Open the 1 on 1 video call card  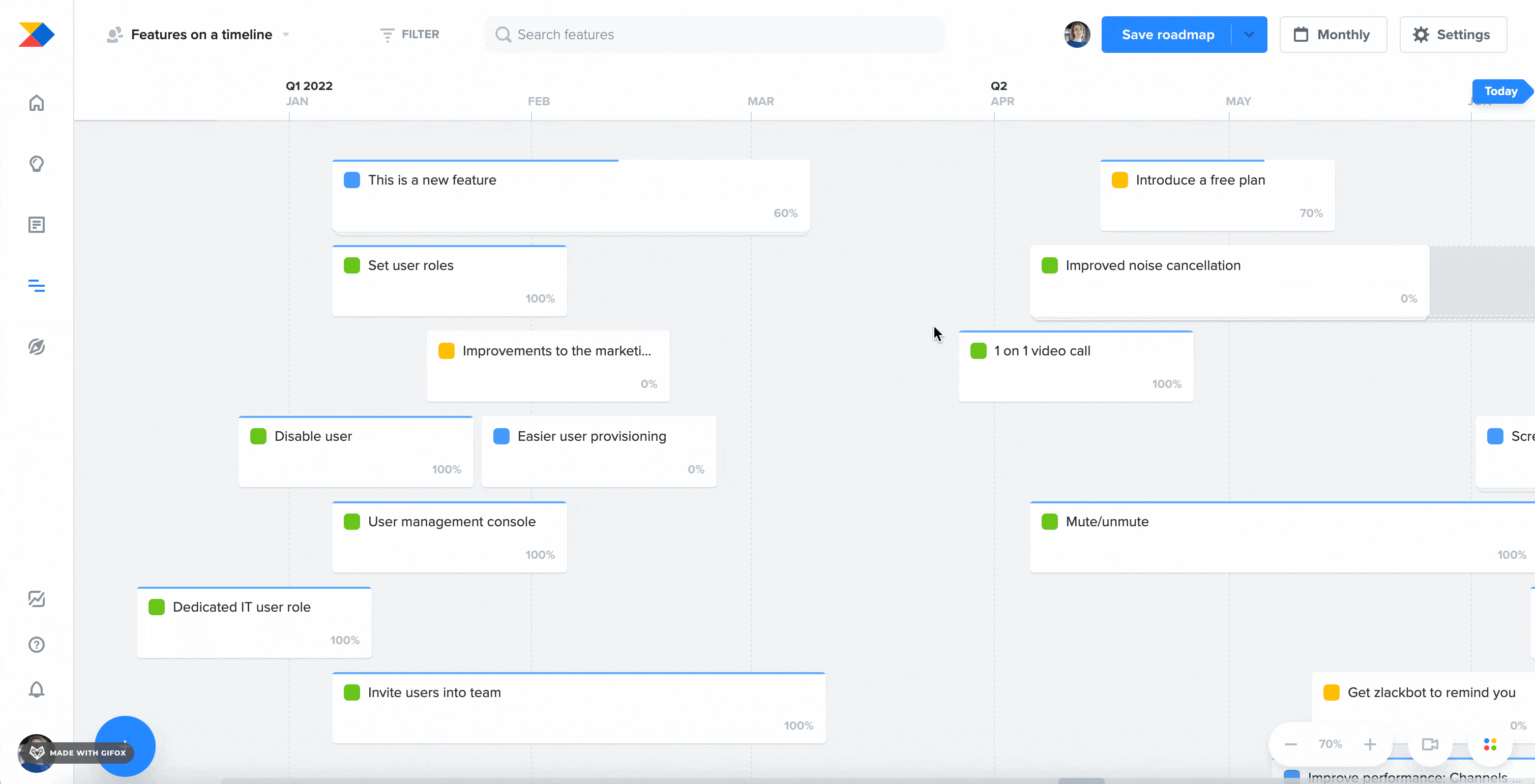click(1076, 366)
